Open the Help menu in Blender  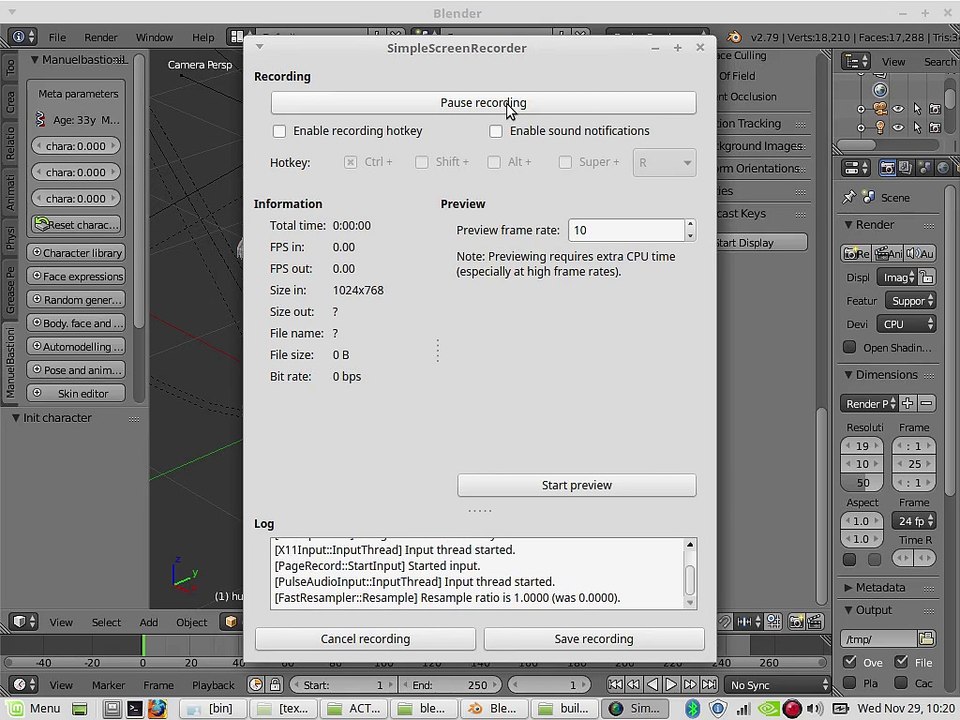point(203,37)
